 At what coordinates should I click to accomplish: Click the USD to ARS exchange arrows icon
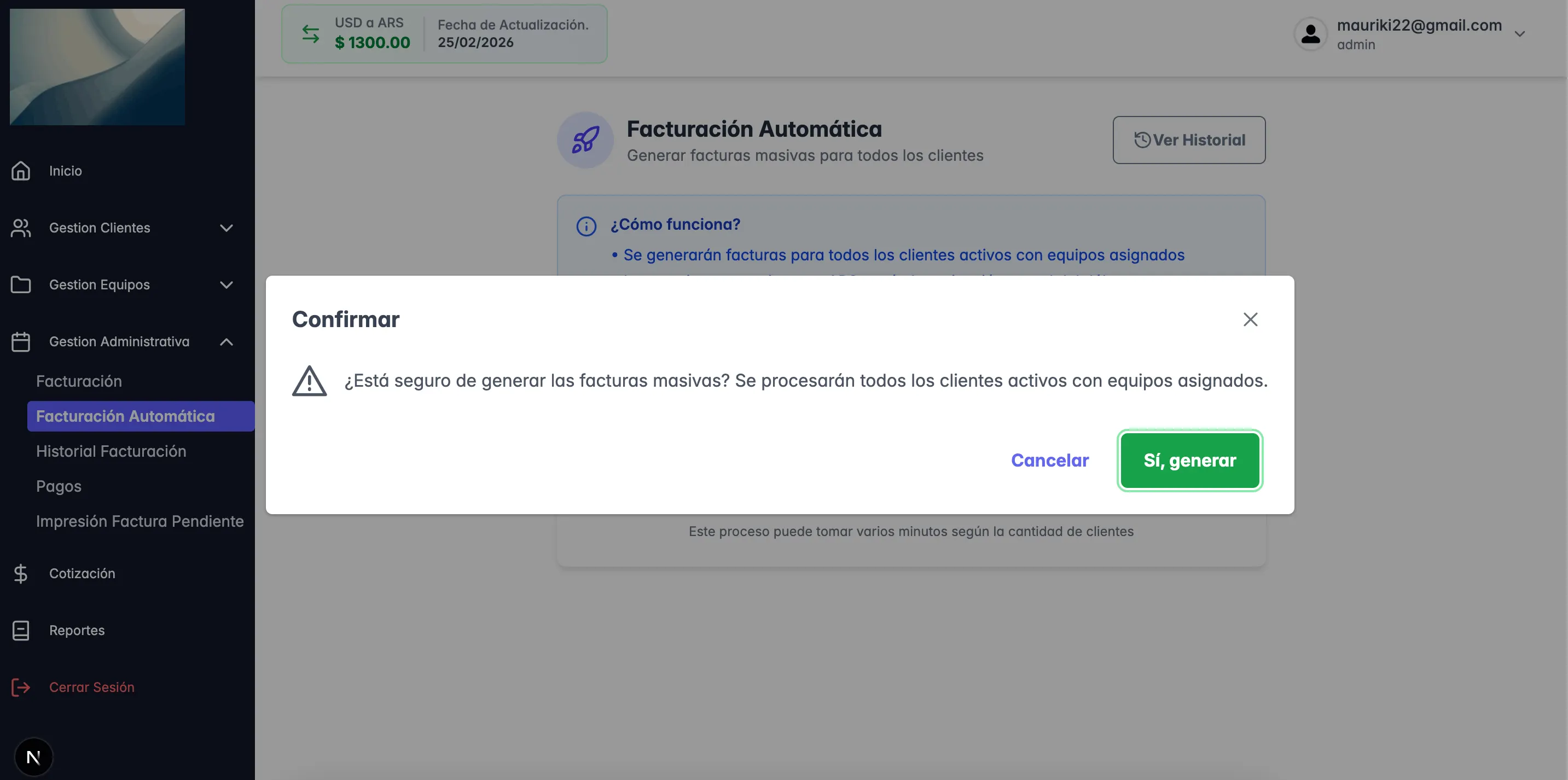[310, 34]
